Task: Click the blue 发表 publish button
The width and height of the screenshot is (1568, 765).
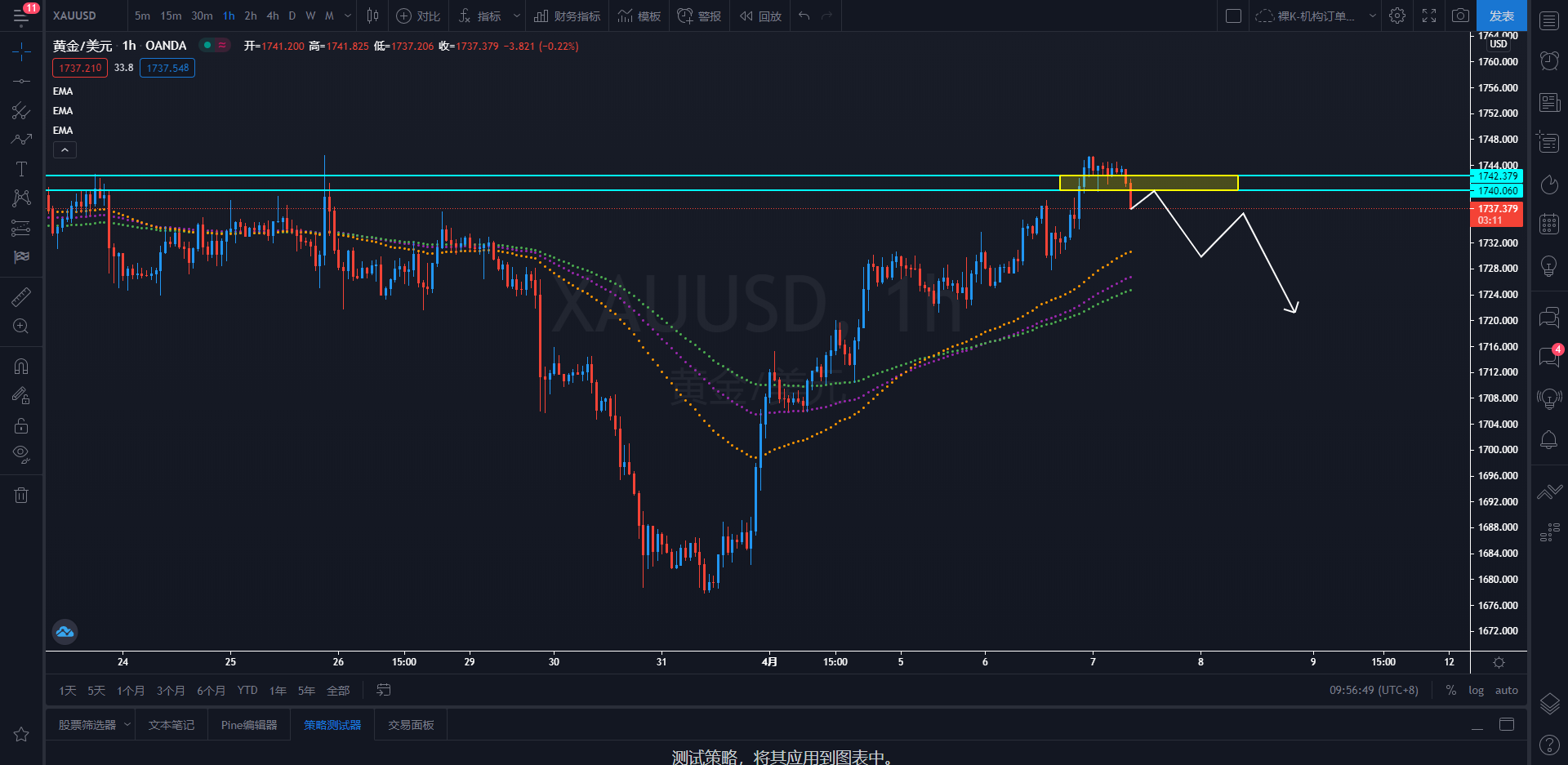Action: (x=1501, y=16)
